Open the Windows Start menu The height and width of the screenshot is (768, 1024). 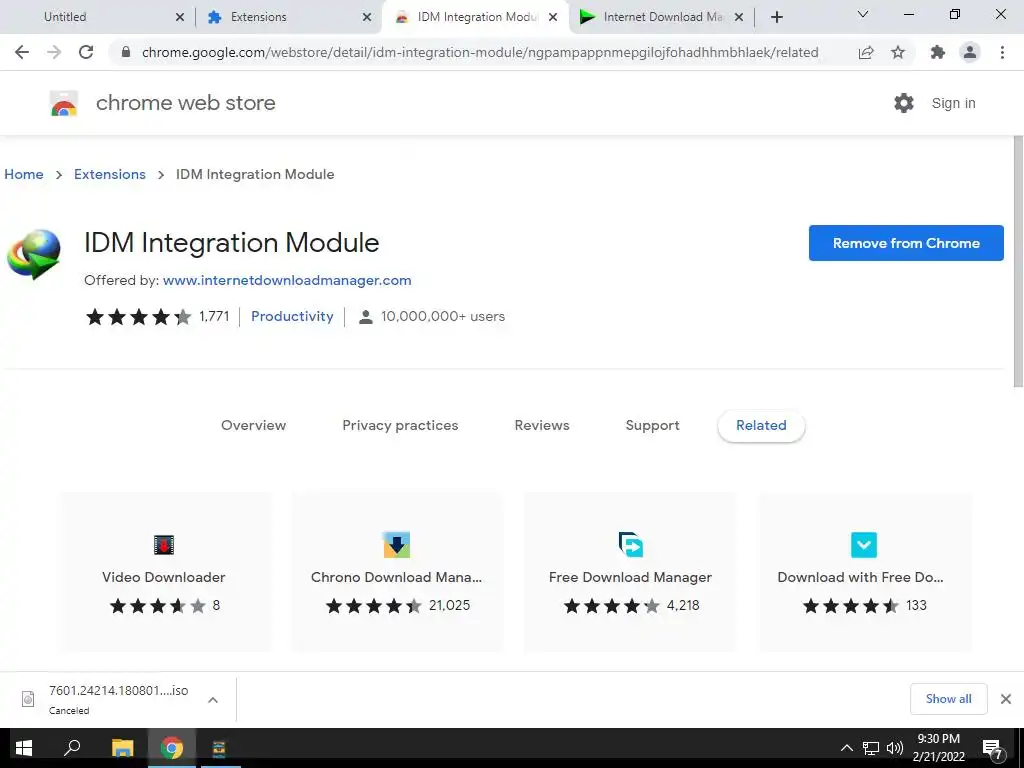click(24, 748)
